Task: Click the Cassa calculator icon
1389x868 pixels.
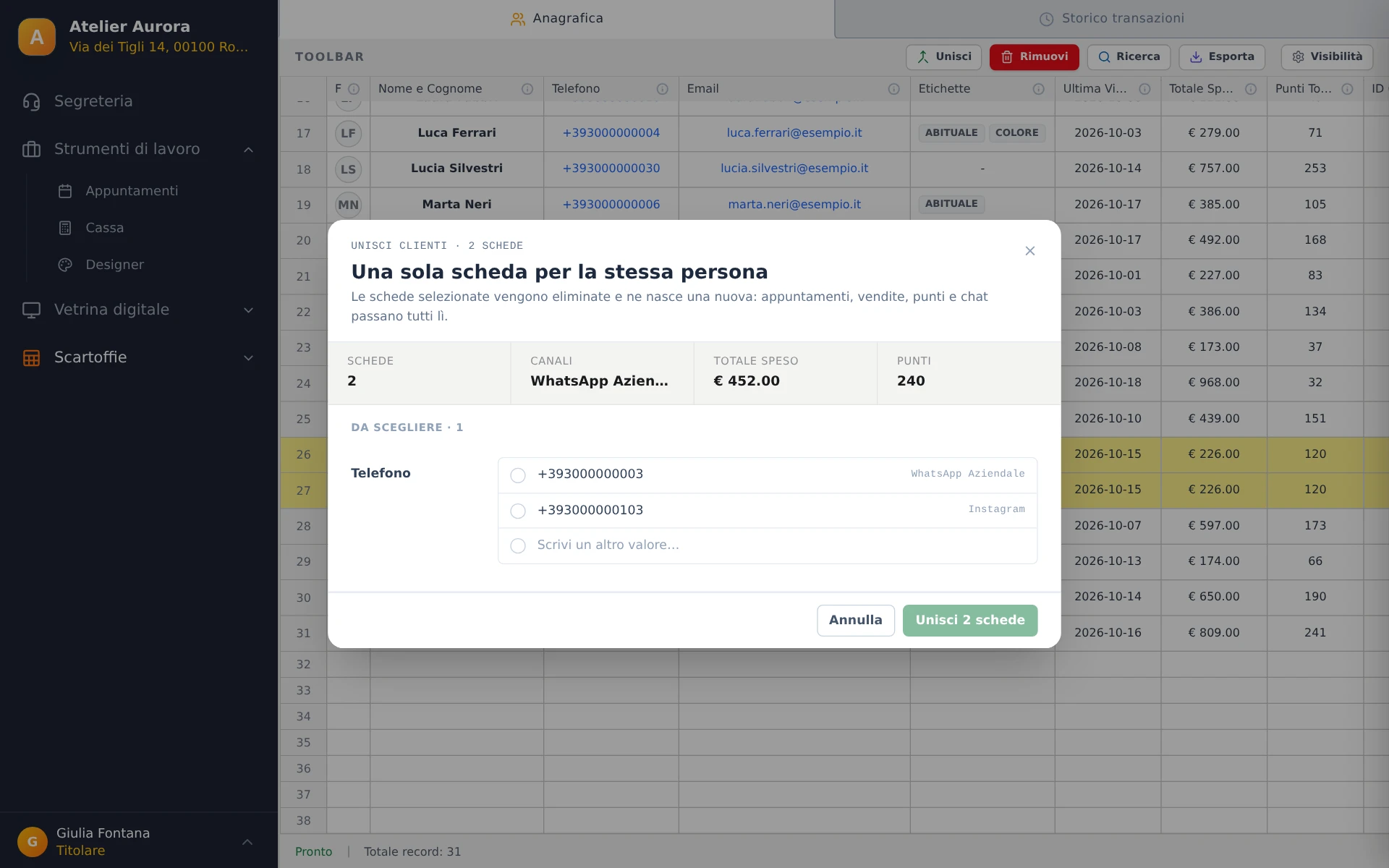Action: [x=65, y=228]
